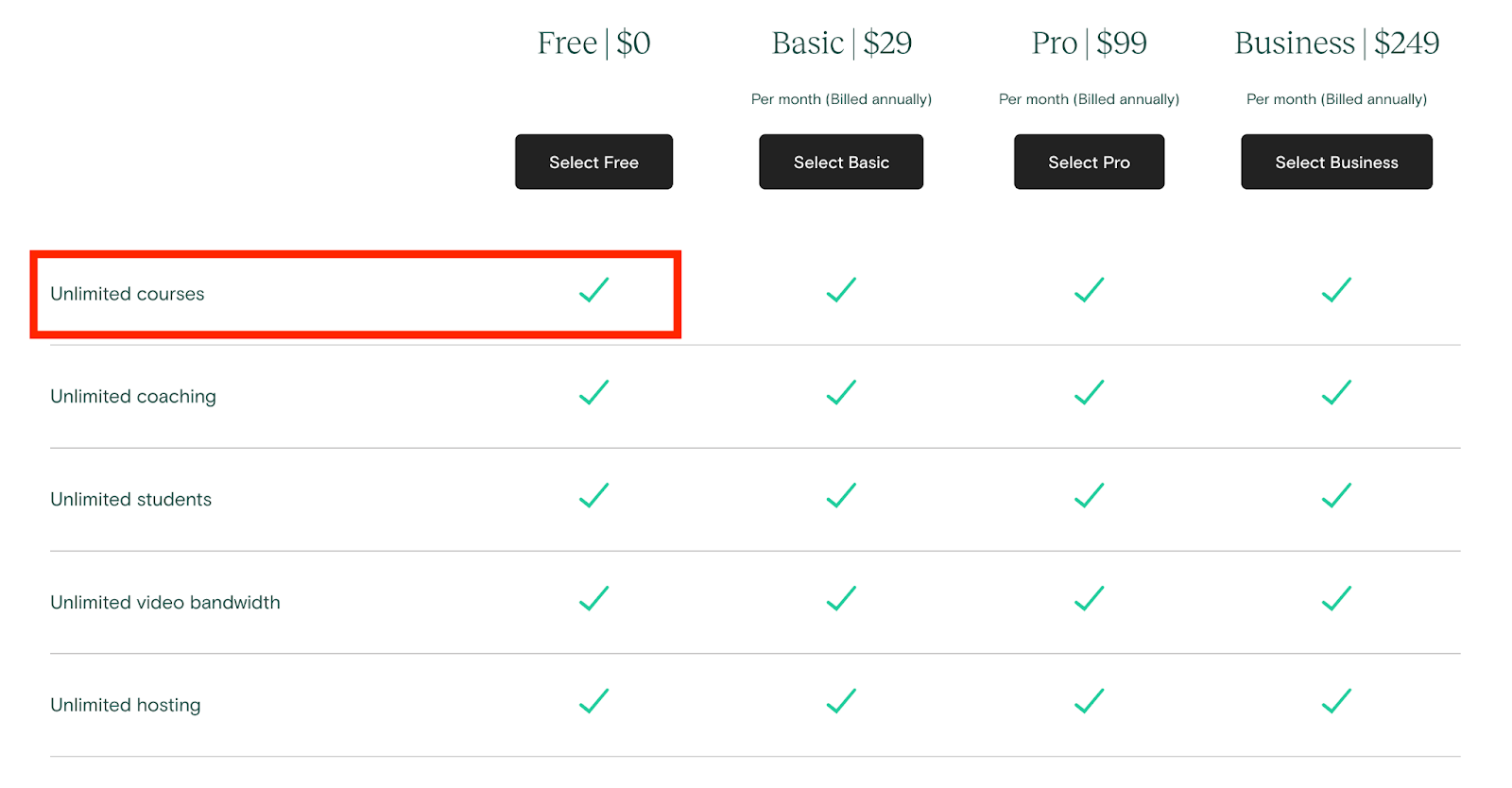This screenshot has width=1512, height=788.
Task: Click the Free | $0 plan heading
Action: tap(593, 43)
